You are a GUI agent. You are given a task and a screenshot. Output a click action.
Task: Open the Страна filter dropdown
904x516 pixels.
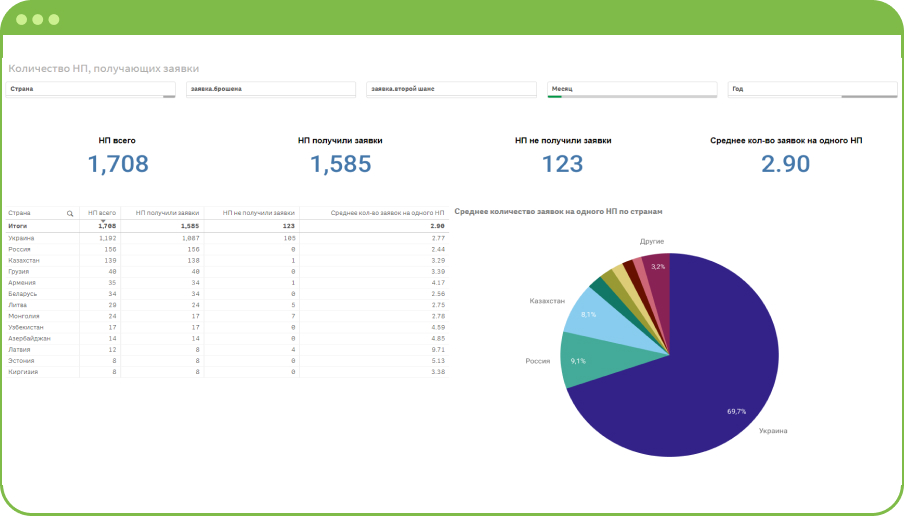(x=91, y=89)
